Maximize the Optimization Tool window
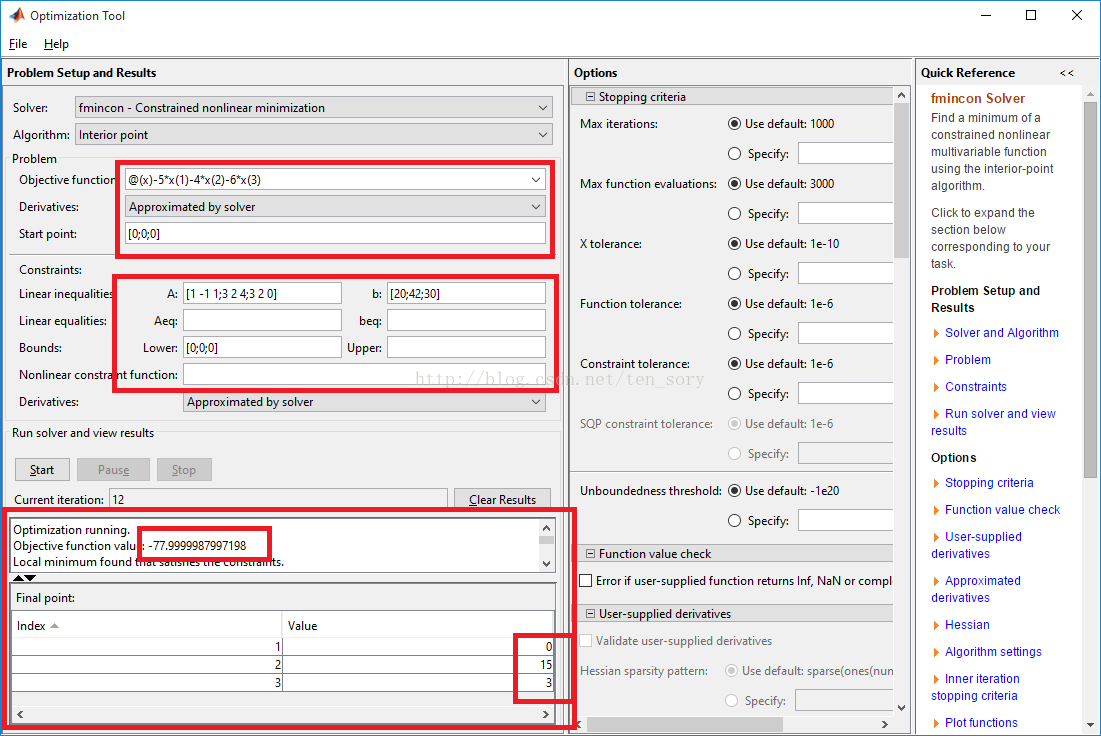Screen dimensions: 1101x736 1031,15
